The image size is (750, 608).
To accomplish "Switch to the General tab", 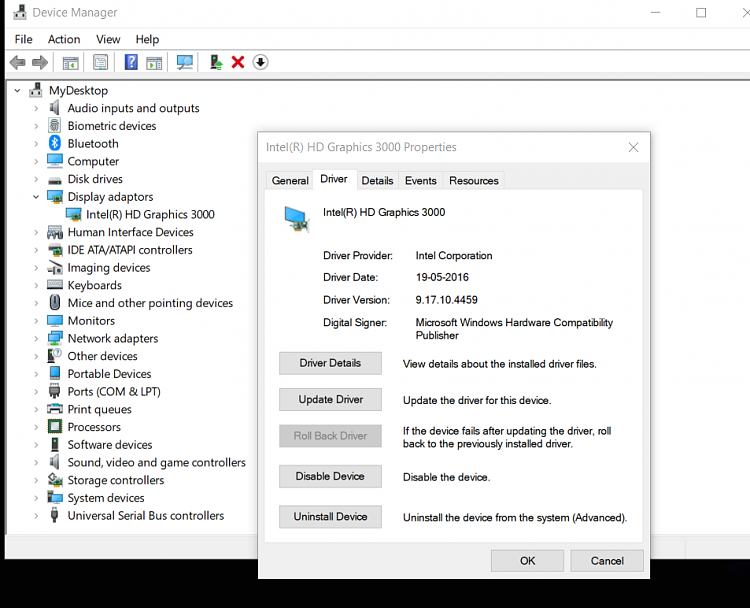I will coord(290,180).
